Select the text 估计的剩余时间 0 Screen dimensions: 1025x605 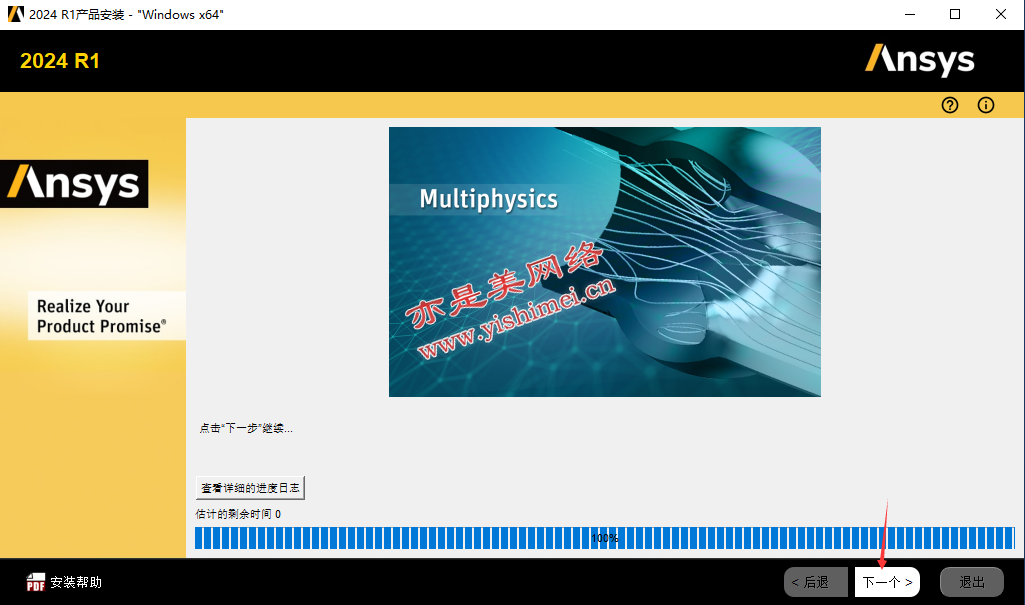tap(239, 514)
